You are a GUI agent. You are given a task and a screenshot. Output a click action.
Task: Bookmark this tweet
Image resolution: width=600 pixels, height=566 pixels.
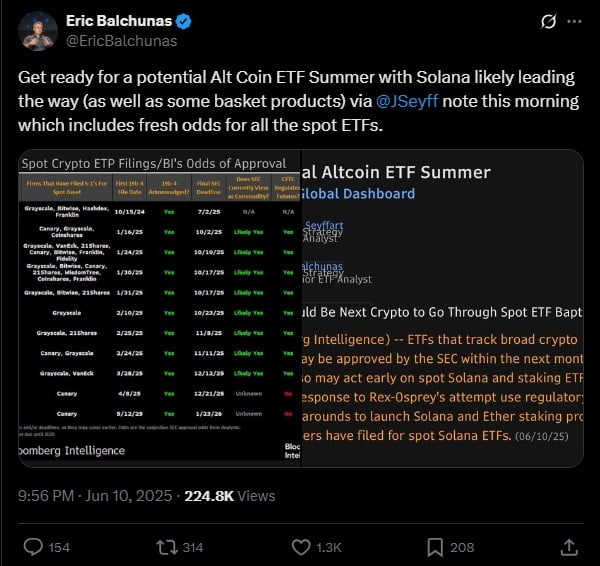pos(436,547)
